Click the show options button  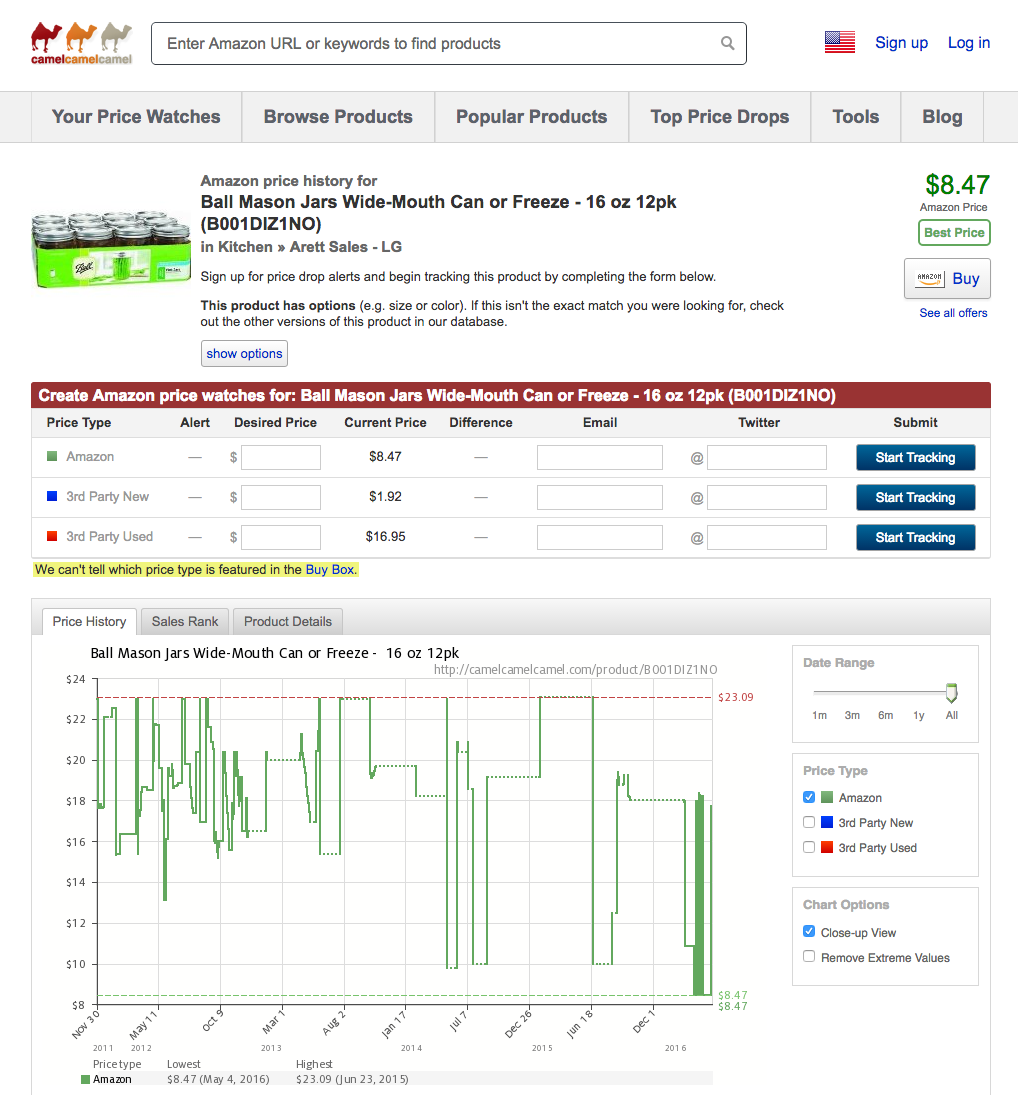pos(244,353)
